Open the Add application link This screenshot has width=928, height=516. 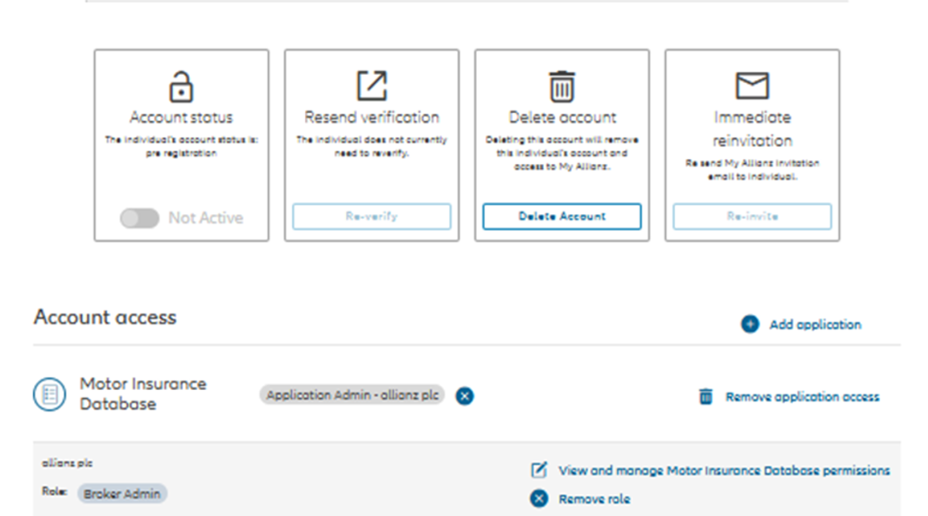815,324
